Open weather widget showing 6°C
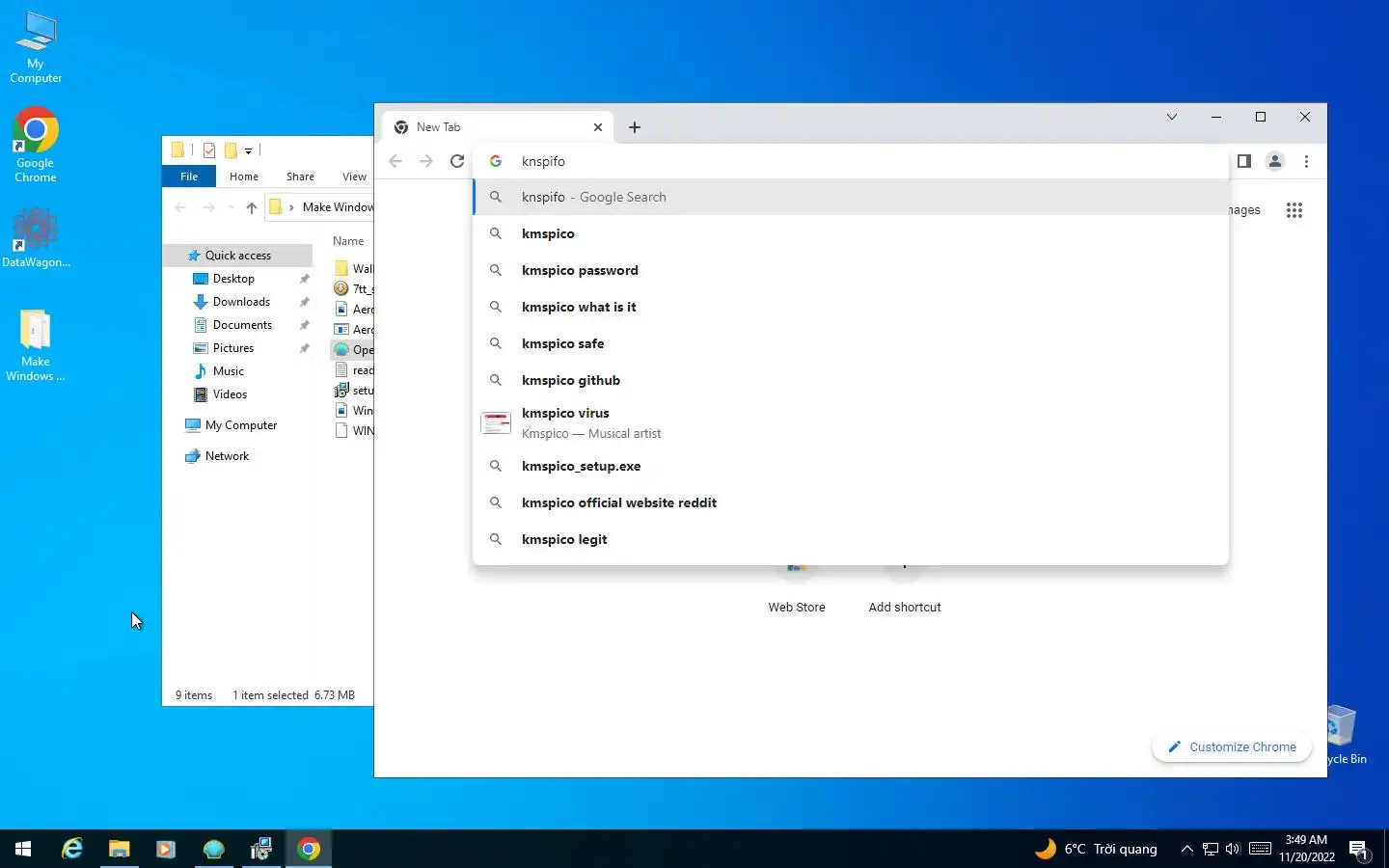This screenshot has width=1389, height=868. 1096,849
